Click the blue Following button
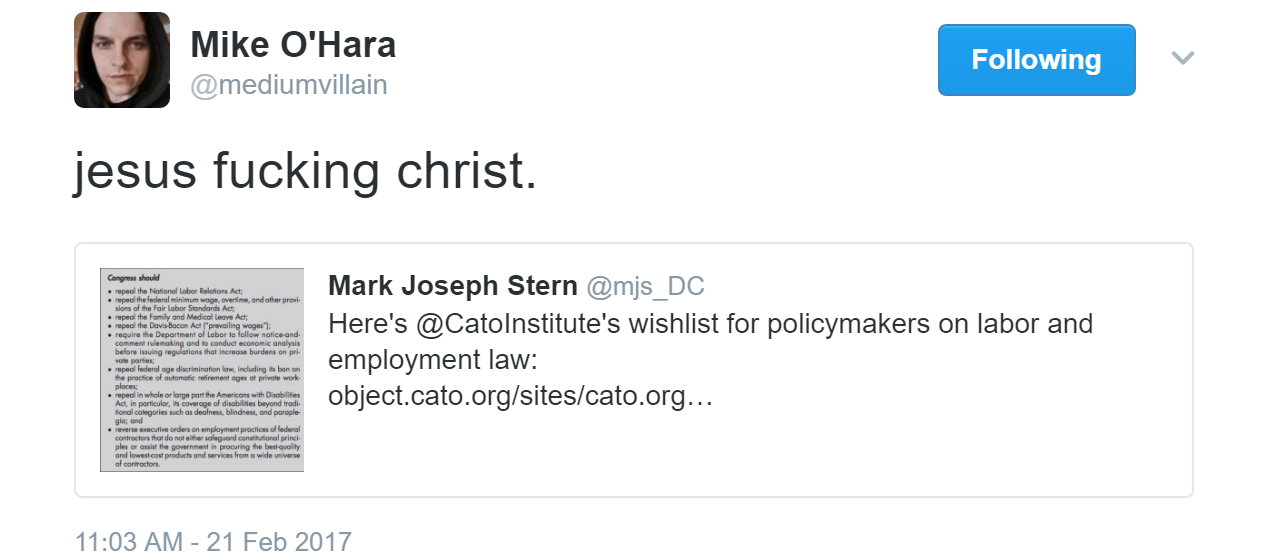1266x556 pixels. click(x=1036, y=60)
